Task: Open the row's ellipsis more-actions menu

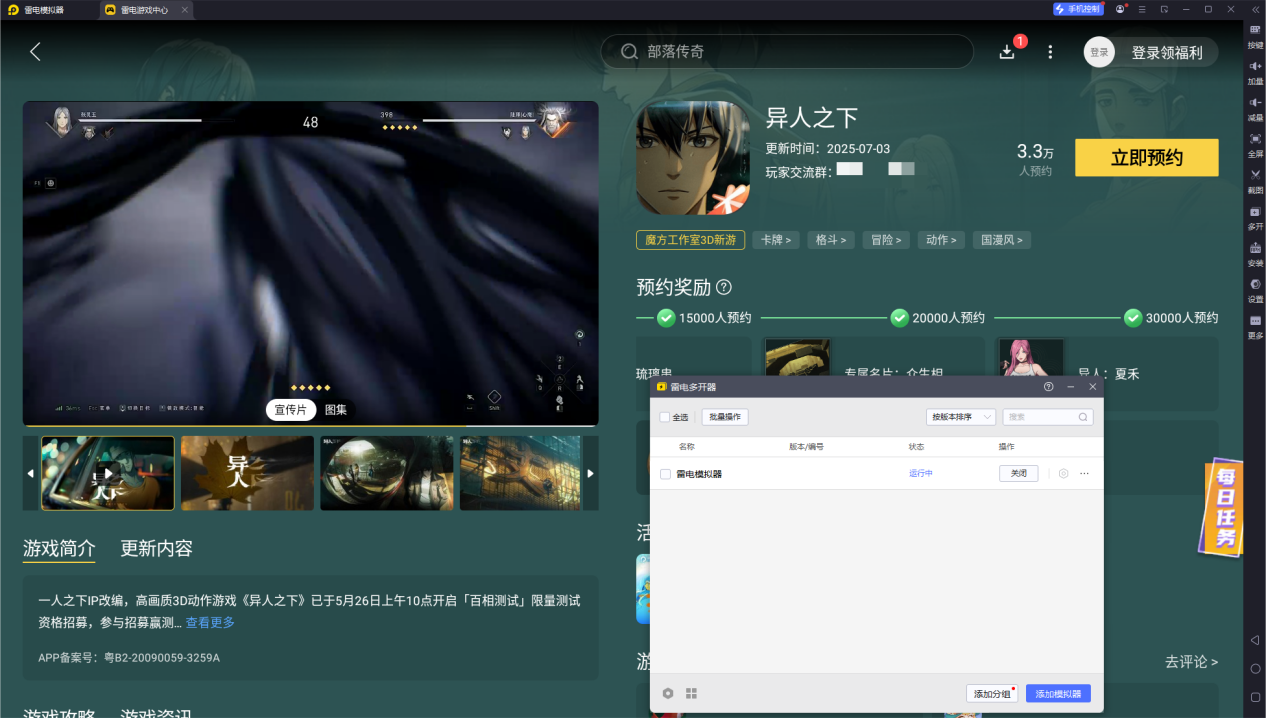Action: coord(1084,474)
